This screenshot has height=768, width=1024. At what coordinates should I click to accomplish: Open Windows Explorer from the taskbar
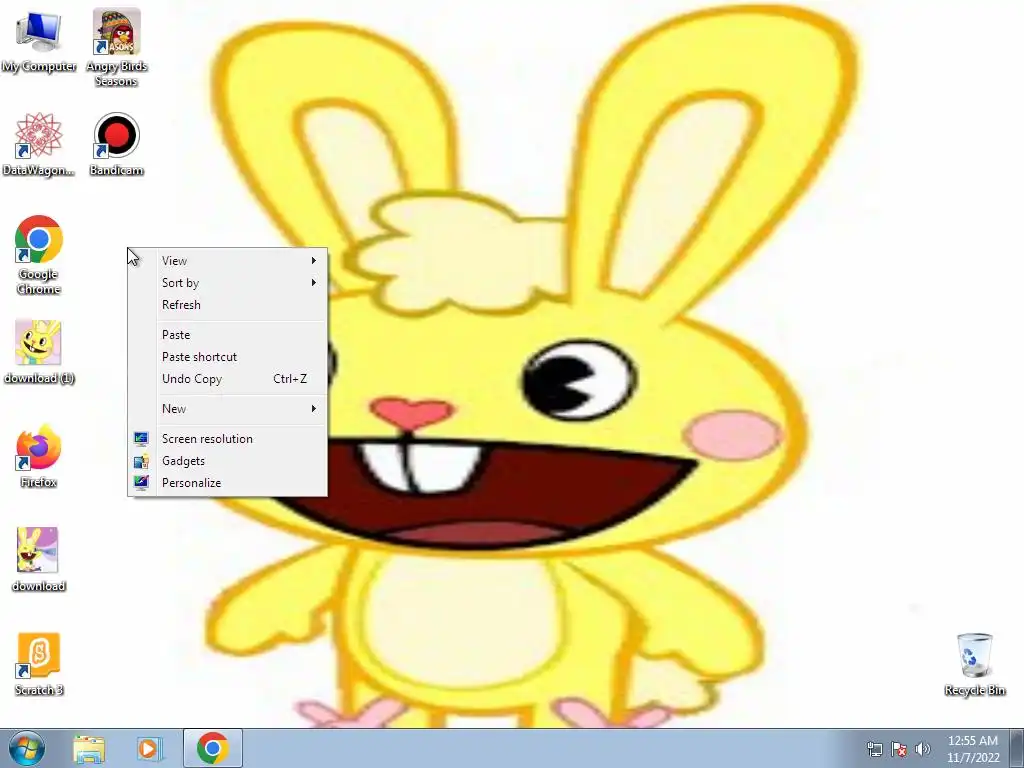(89, 748)
